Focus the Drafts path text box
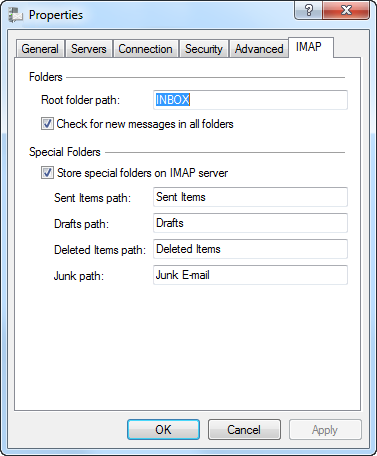The width and height of the screenshot is (377, 456). [x=250, y=223]
